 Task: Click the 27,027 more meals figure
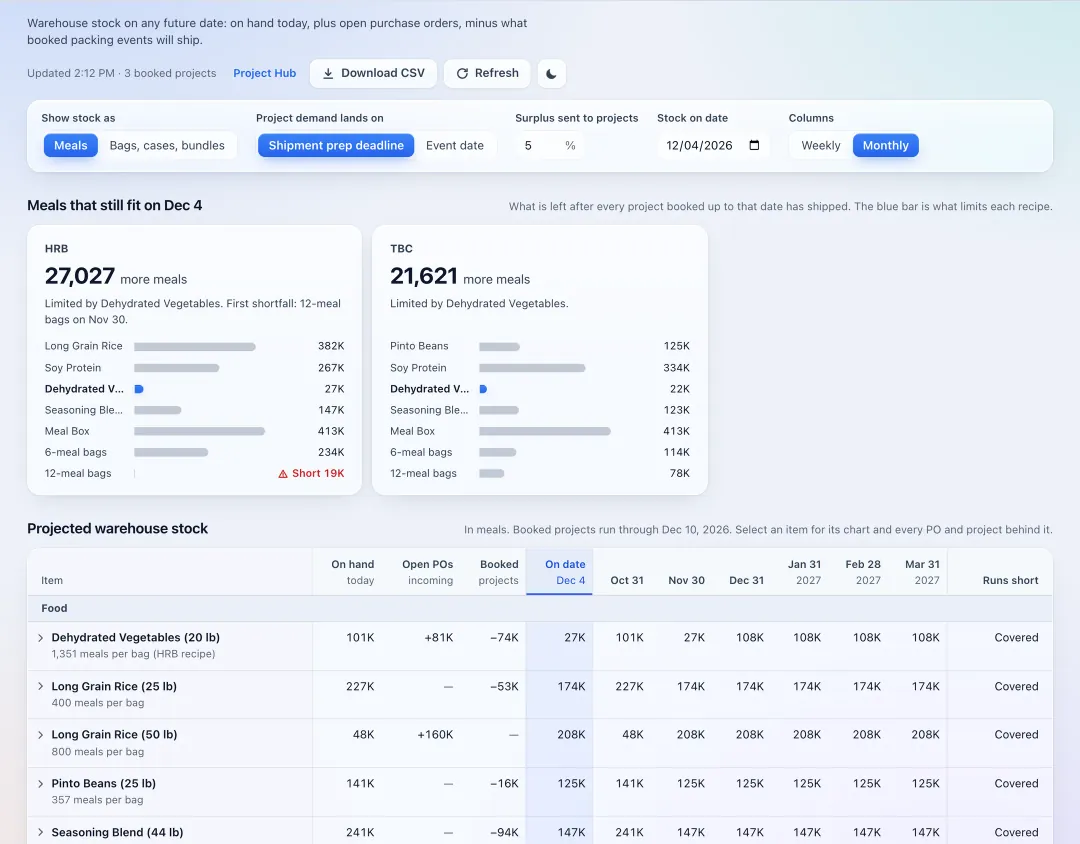(x=116, y=276)
